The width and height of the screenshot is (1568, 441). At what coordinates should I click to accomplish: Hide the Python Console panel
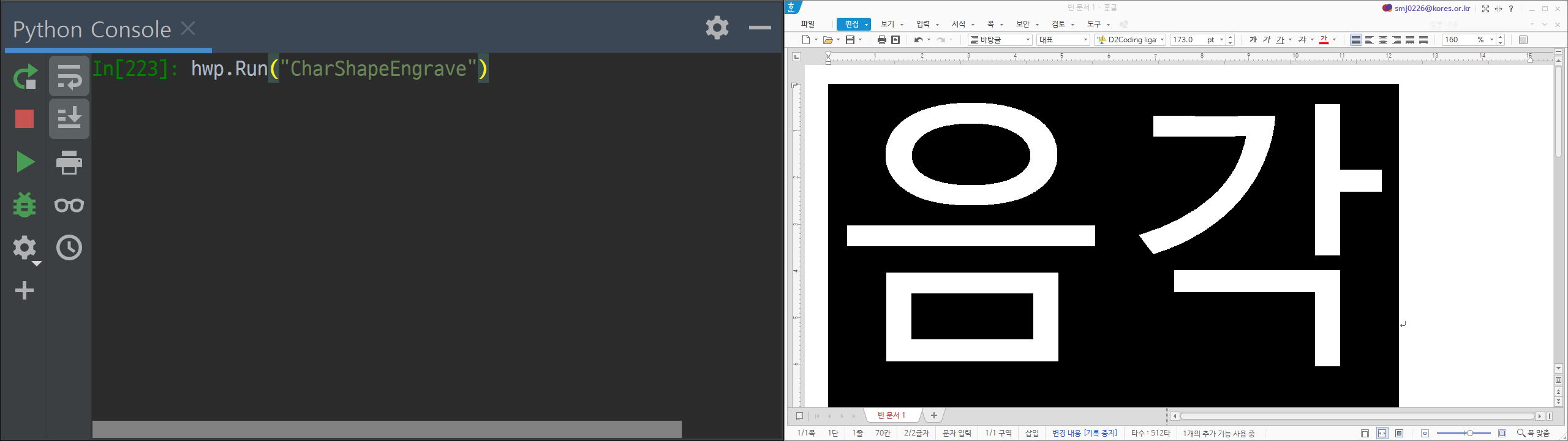[x=760, y=27]
